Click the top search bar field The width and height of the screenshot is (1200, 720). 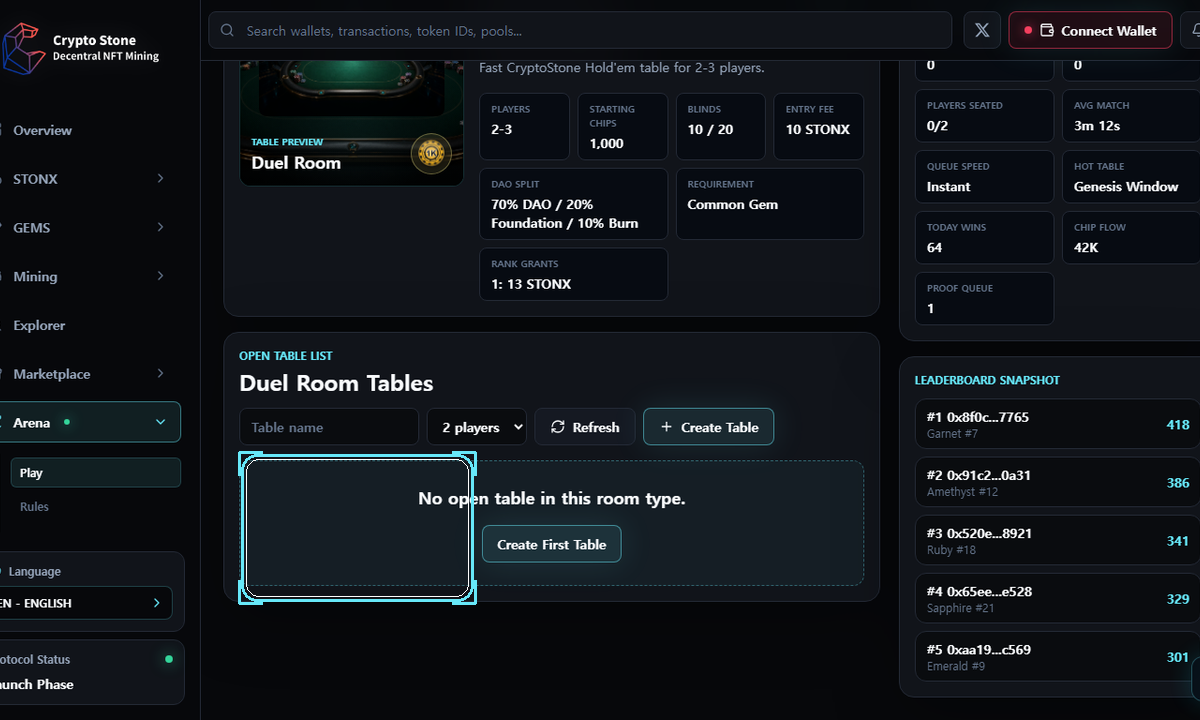point(579,31)
